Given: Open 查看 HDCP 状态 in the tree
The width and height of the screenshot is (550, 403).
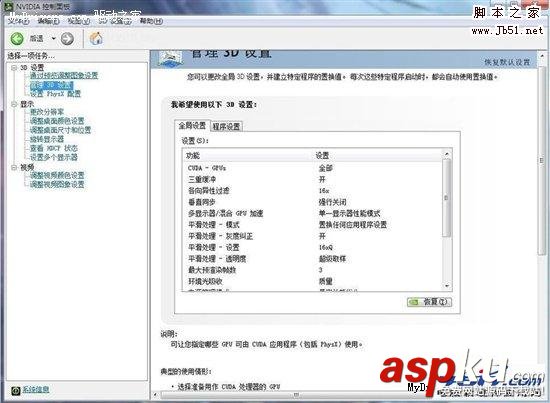Looking at the screenshot, I should coord(54,148).
